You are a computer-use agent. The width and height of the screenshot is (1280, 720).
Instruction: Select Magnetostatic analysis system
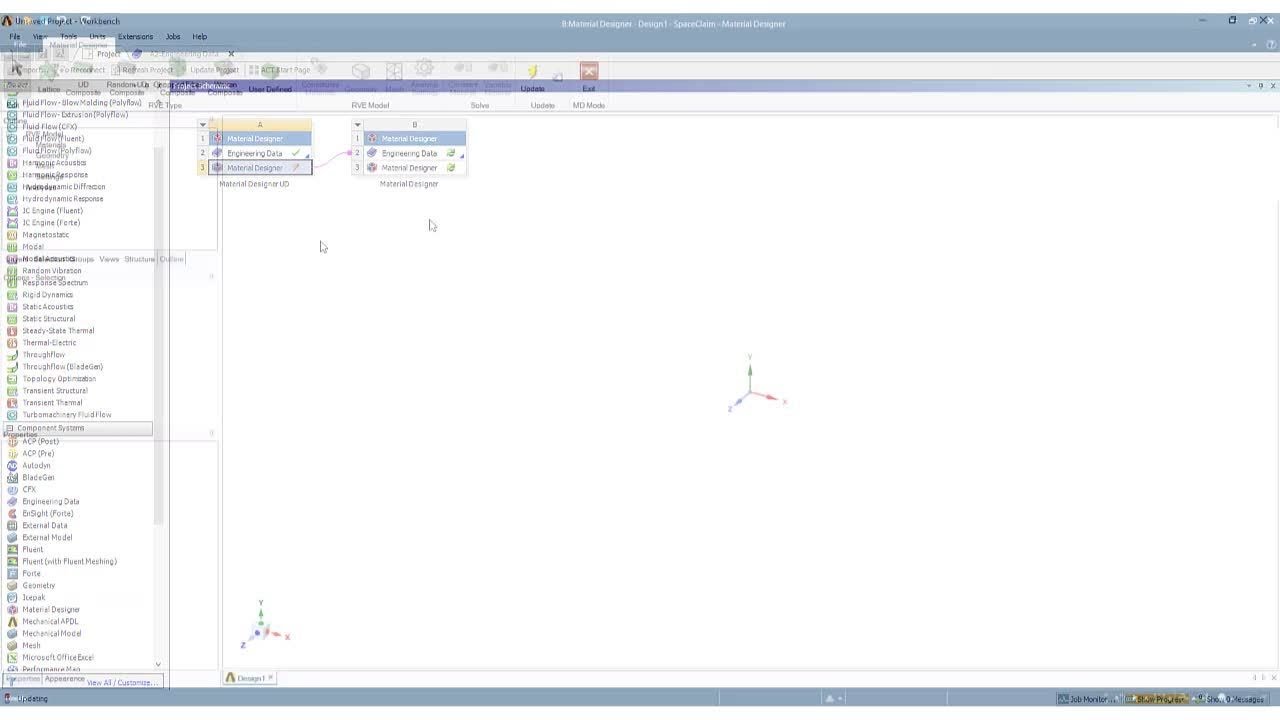(46, 235)
